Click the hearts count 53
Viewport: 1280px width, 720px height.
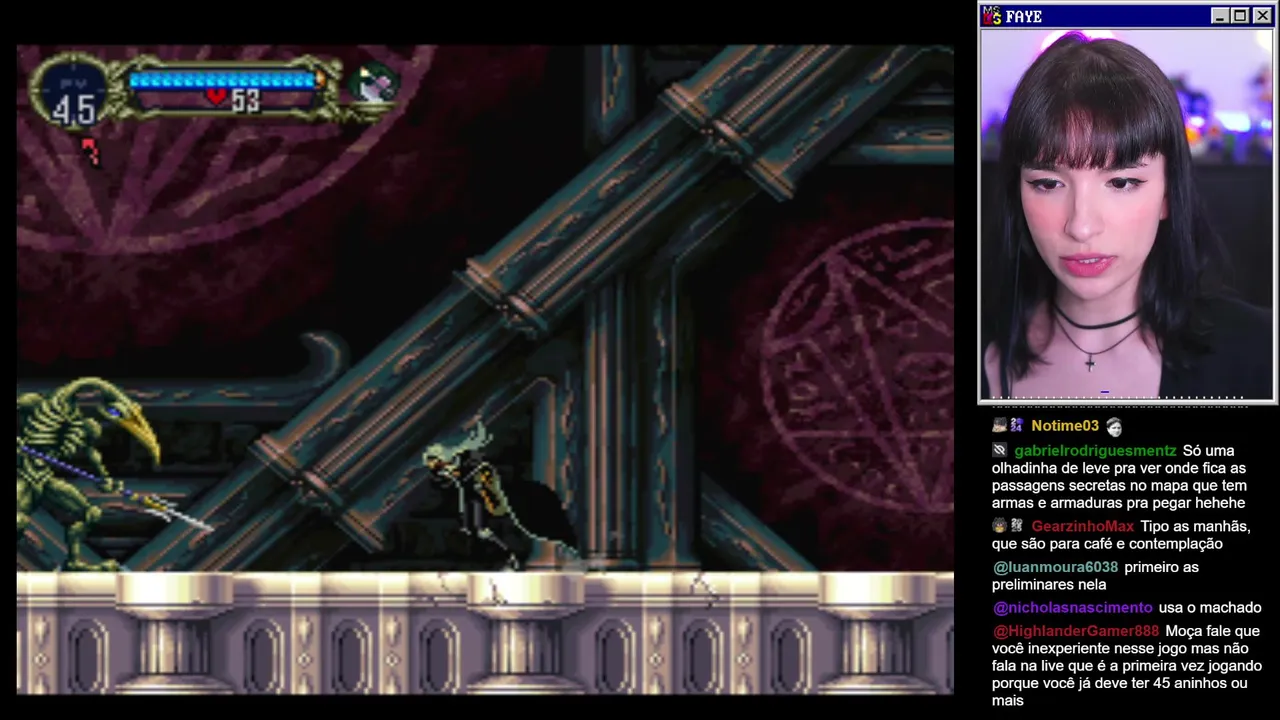click(245, 100)
